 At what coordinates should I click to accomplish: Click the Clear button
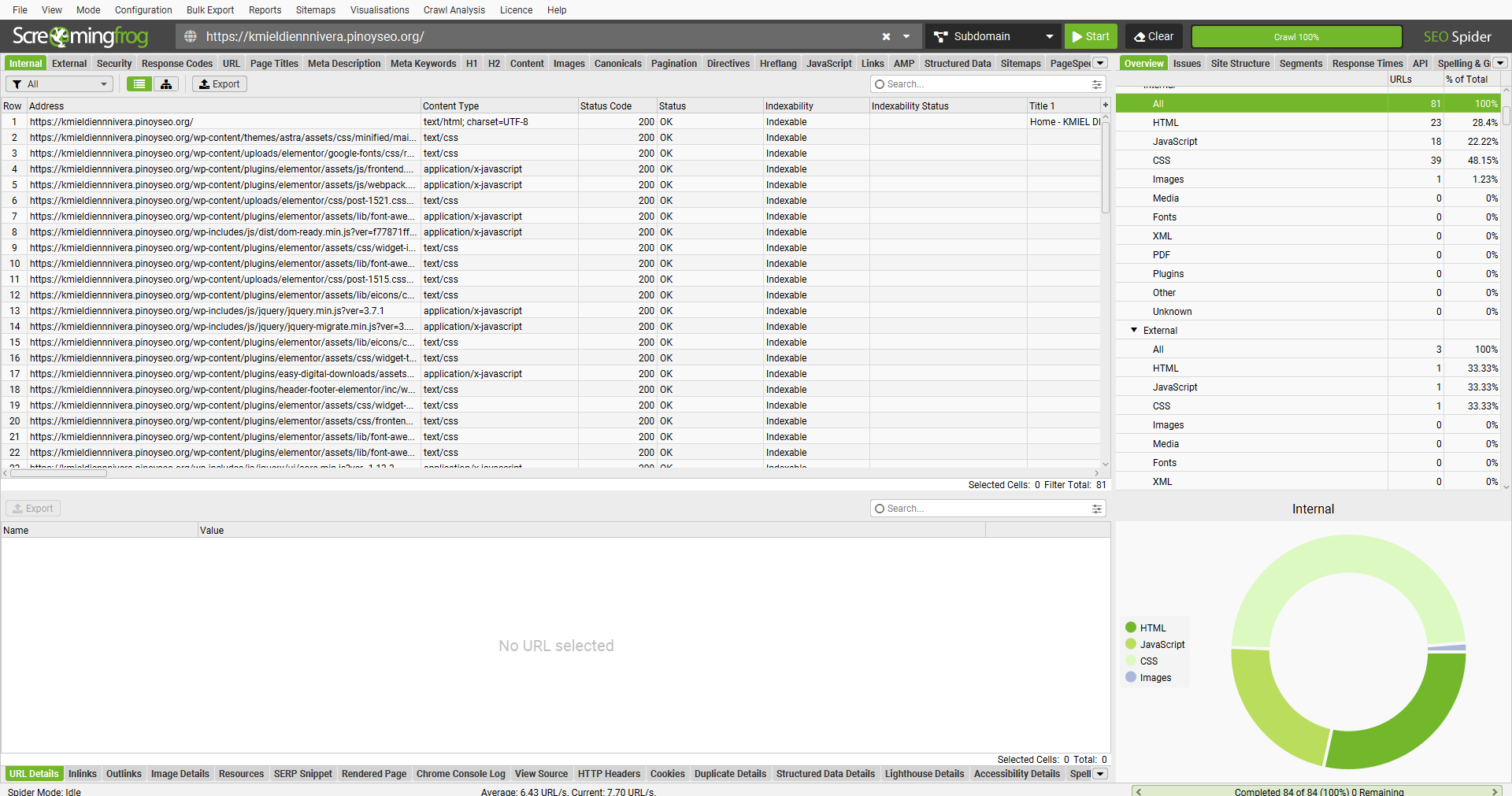[1154, 37]
